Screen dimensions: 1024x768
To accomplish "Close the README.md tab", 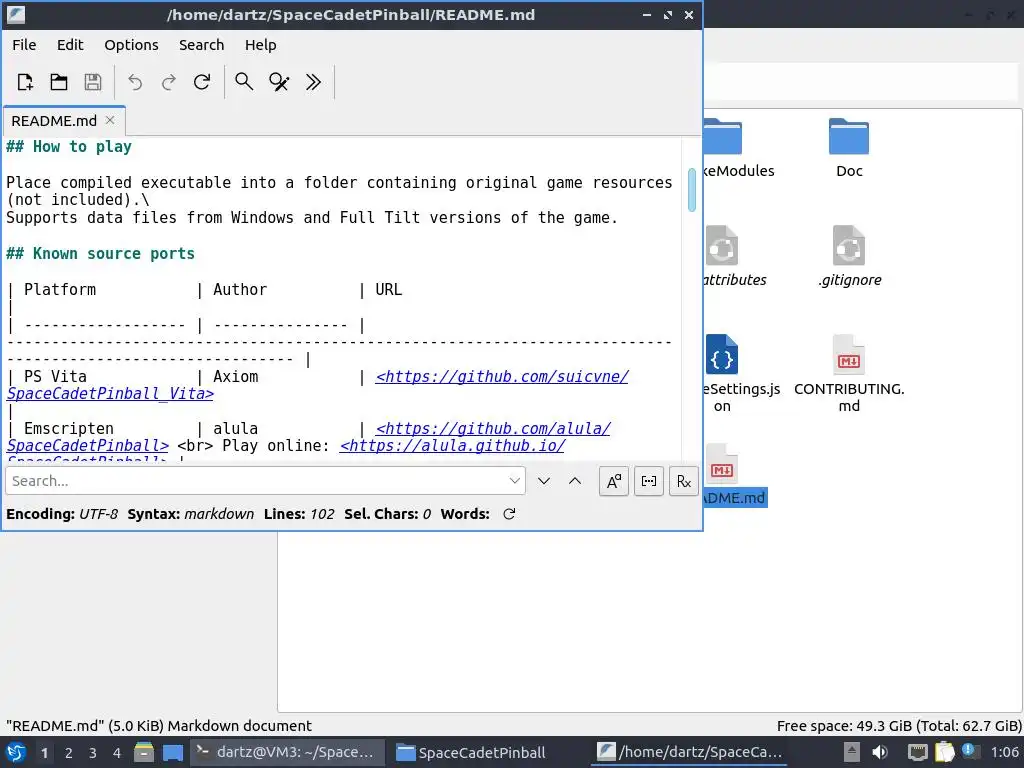I will click(x=110, y=120).
